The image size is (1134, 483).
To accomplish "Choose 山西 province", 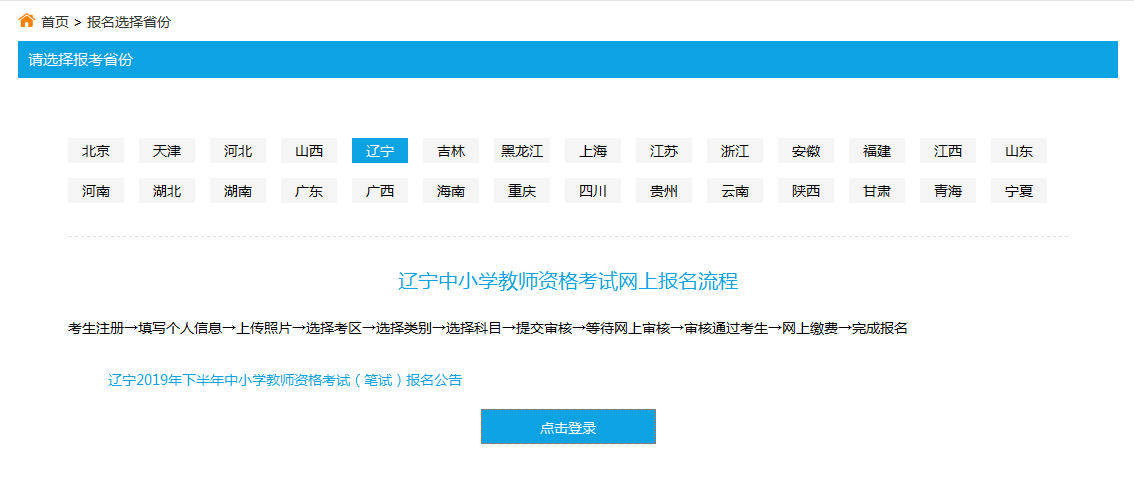I will coord(309,150).
